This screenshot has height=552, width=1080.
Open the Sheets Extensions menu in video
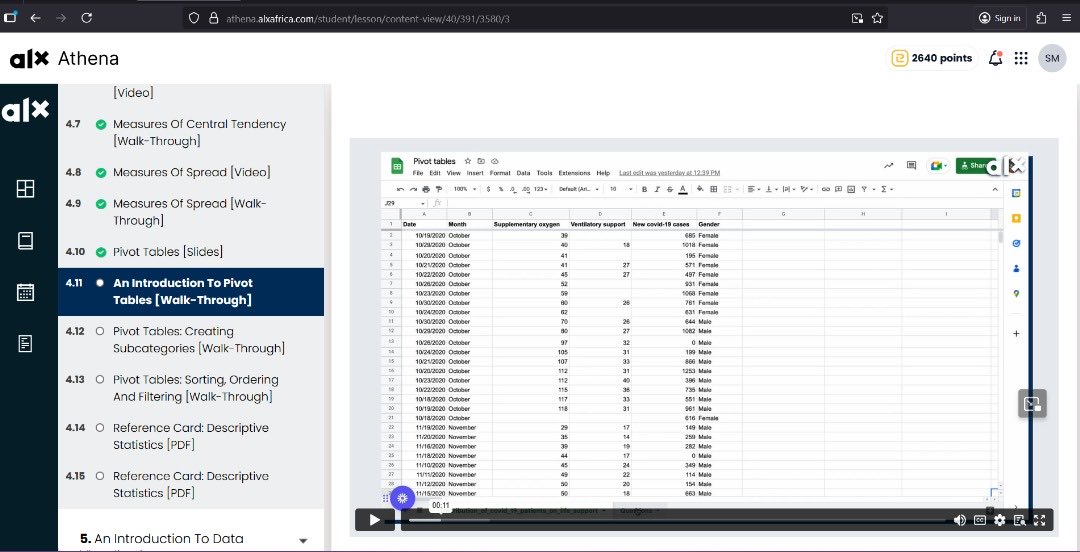tap(574, 173)
